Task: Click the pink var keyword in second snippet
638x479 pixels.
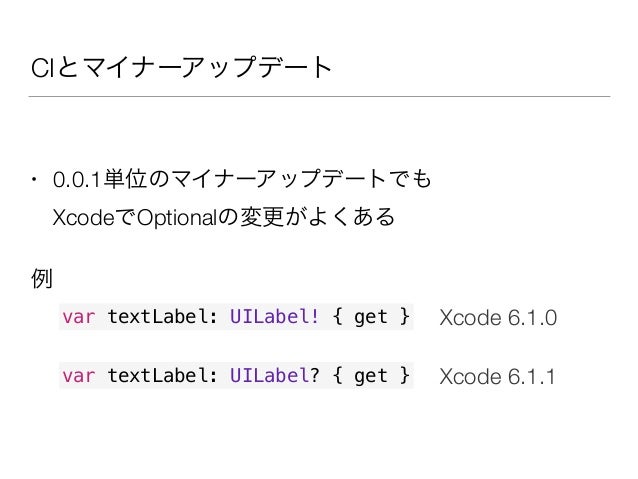Action: (79, 376)
